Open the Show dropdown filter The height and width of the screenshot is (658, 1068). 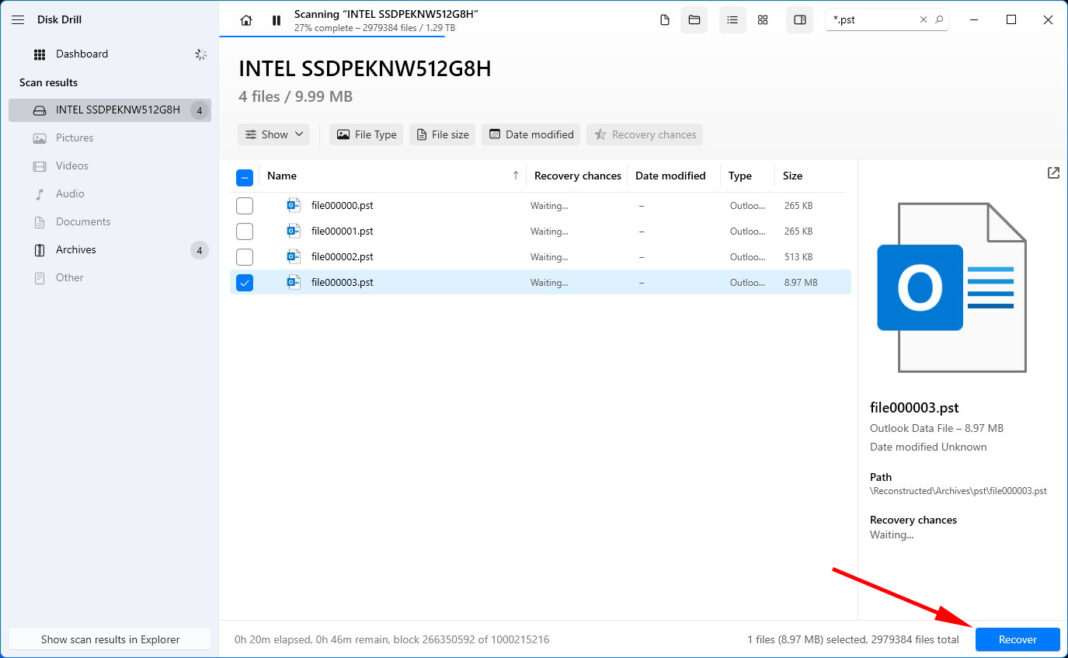(x=273, y=134)
